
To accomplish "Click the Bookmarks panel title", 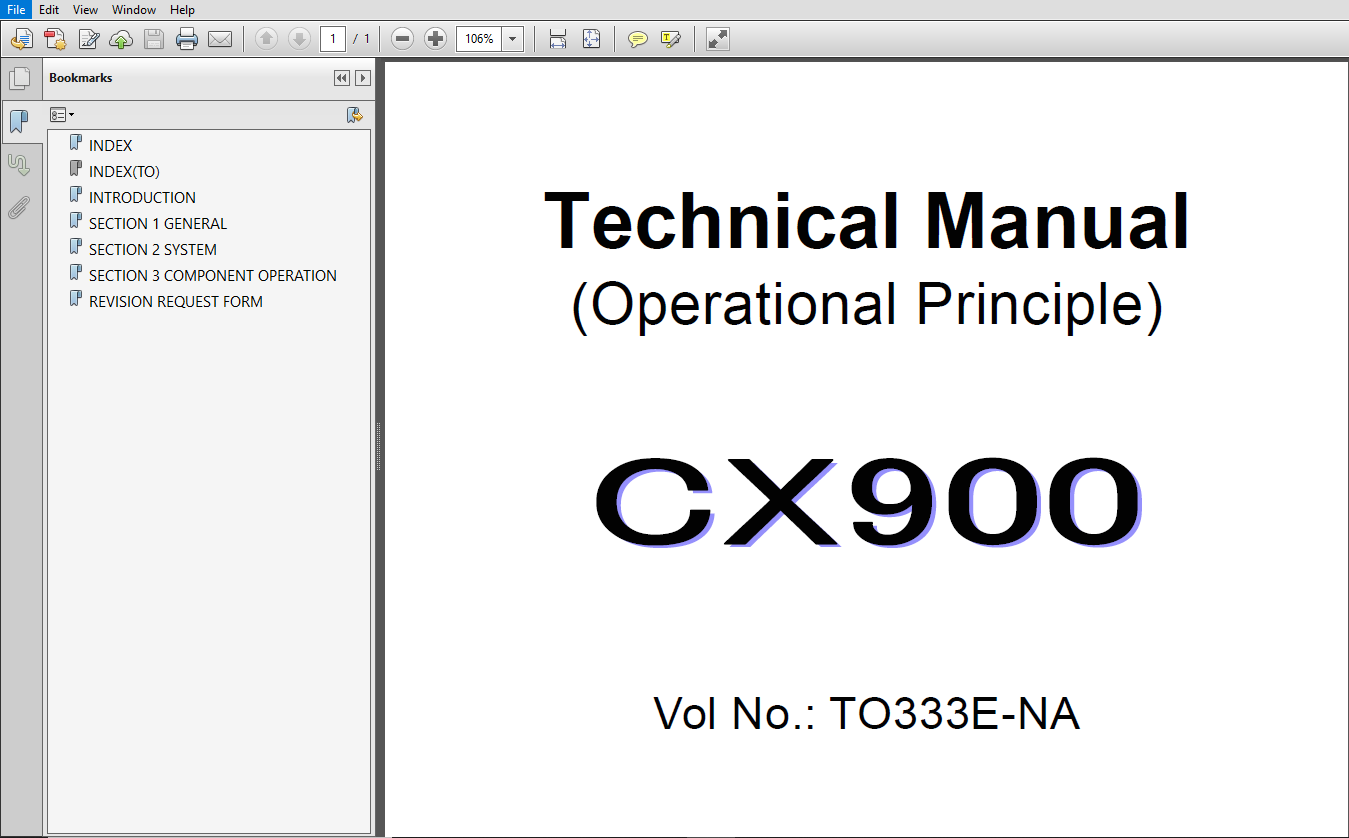I will [81, 78].
